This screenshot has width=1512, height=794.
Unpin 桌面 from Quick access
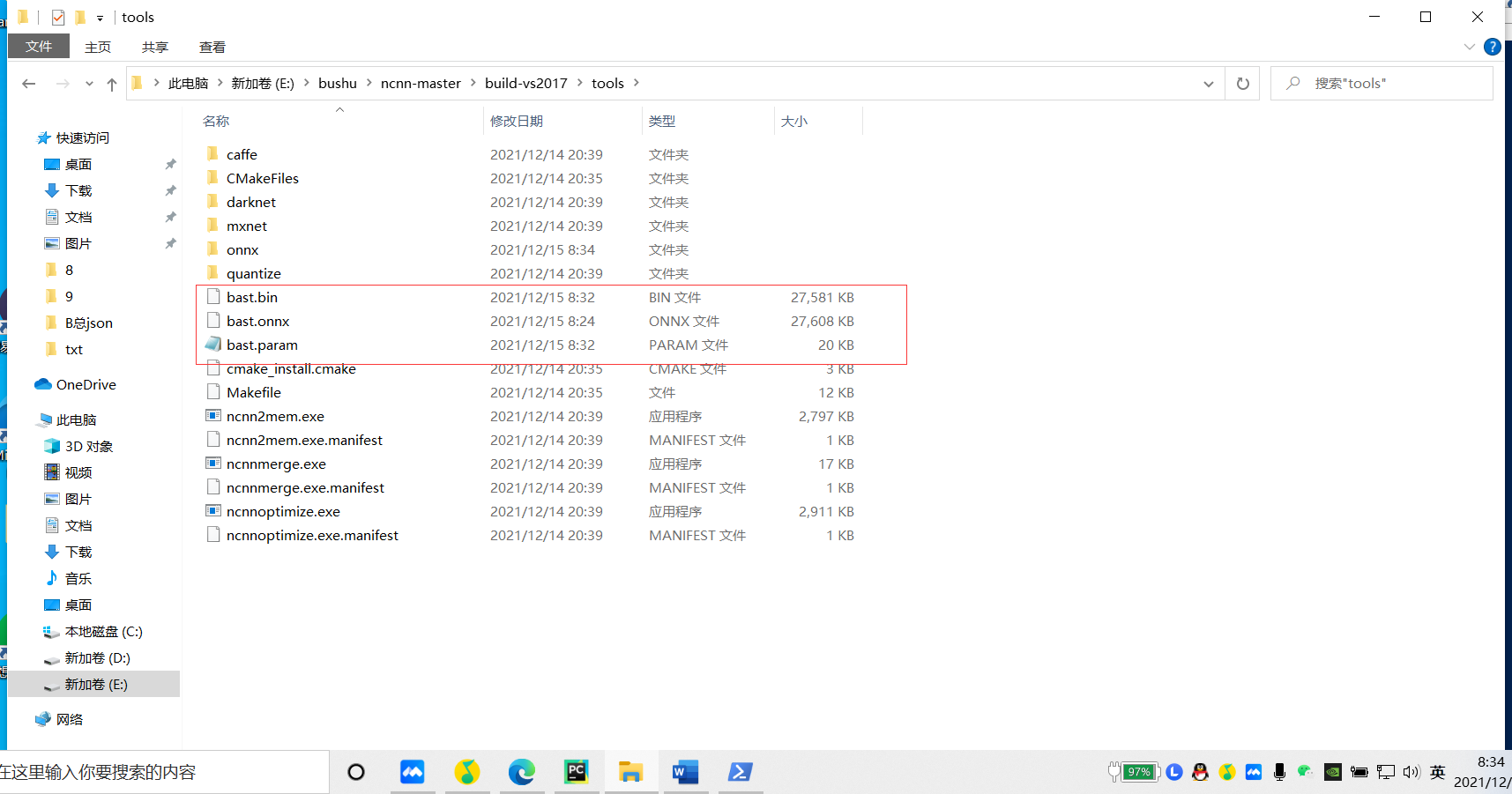click(x=170, y=164)
